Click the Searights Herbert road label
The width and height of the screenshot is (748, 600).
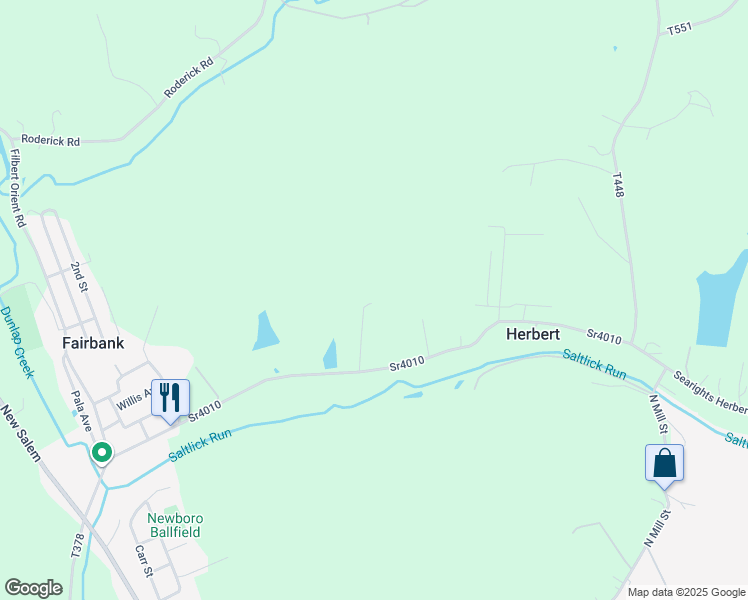point(710,392)
